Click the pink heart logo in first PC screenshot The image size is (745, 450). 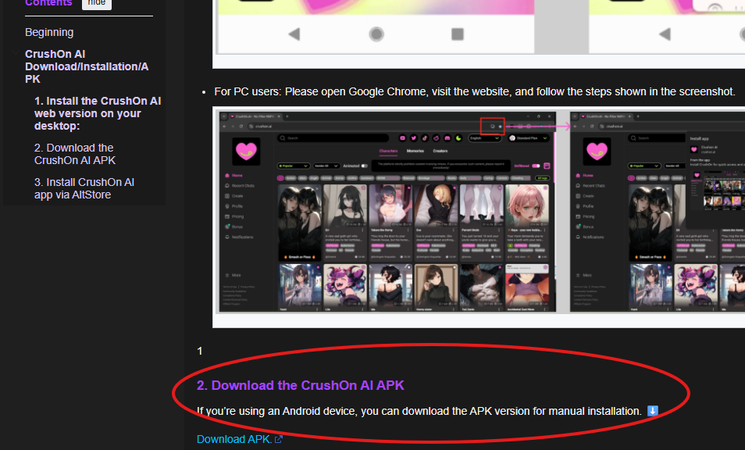coord(246,151)
